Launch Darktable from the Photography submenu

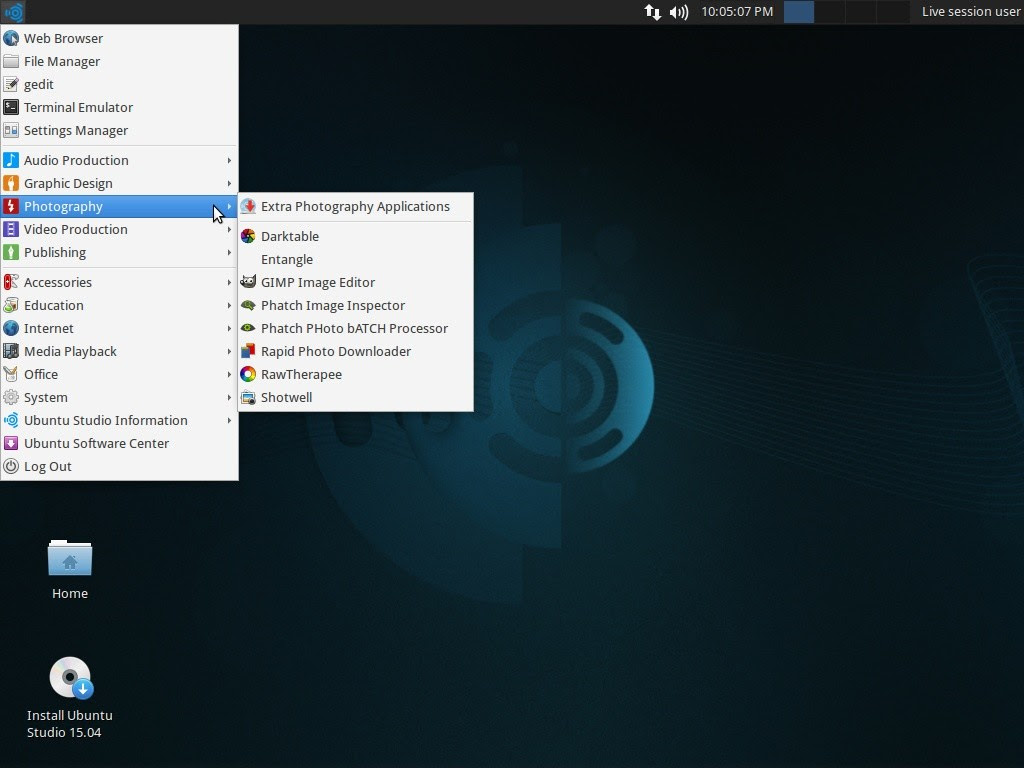(290, 236)
